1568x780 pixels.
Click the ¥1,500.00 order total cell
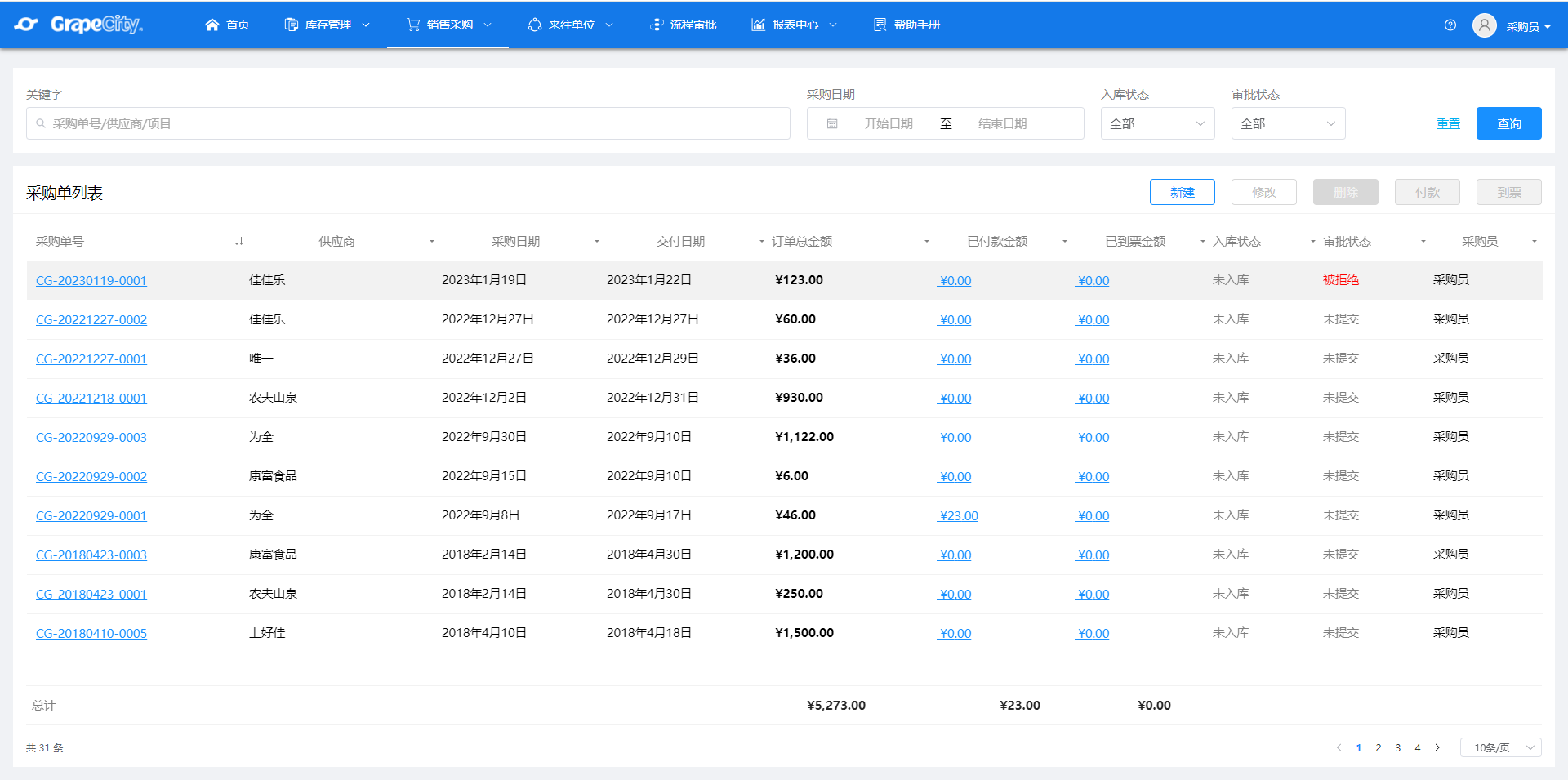(x=804, y=633)
